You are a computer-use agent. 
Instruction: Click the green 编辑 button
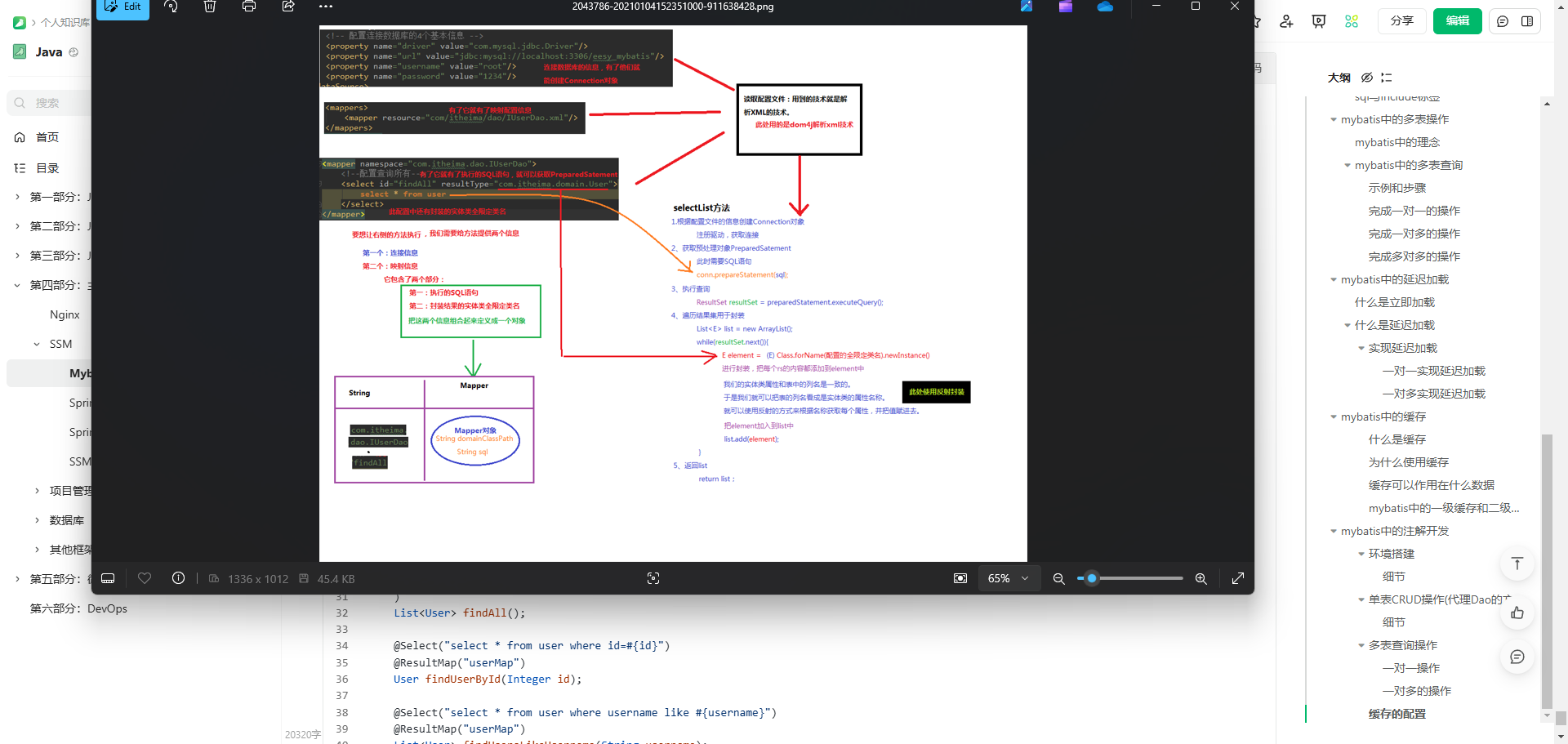(1457, 21)
